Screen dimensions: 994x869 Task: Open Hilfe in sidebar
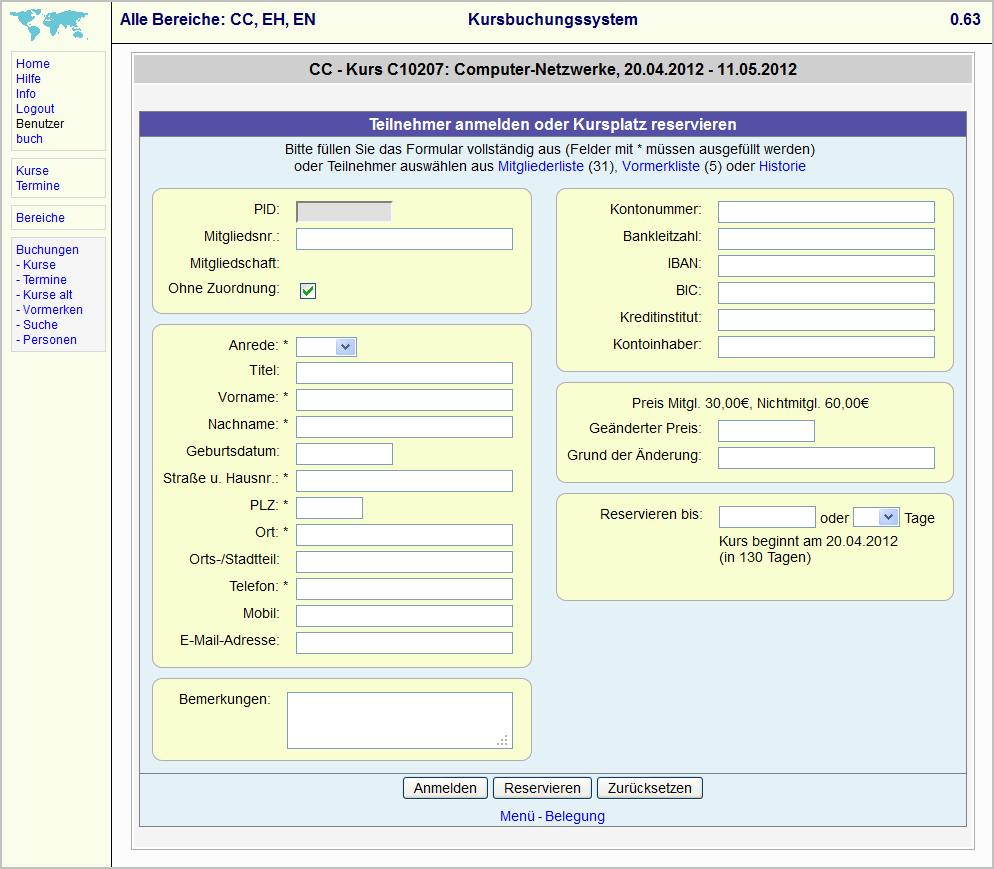tap(29, 79)
